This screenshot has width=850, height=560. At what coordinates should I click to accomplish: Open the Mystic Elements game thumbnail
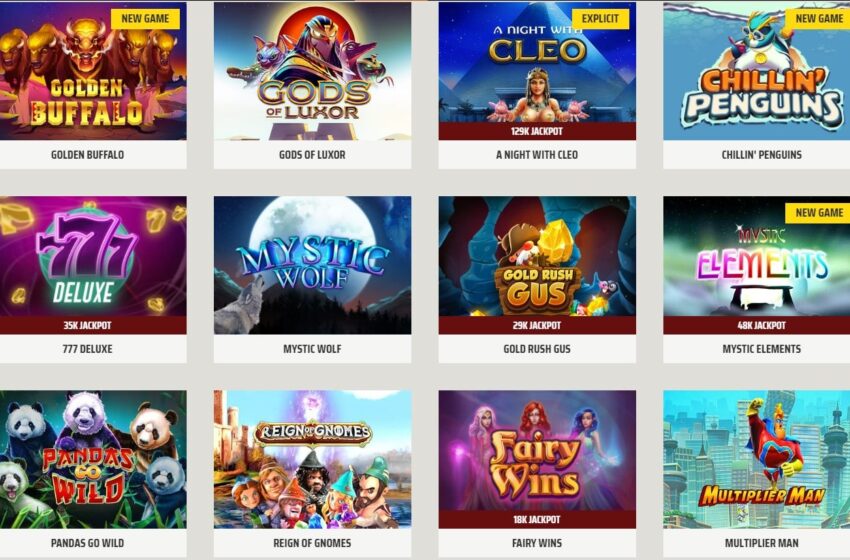757,256
